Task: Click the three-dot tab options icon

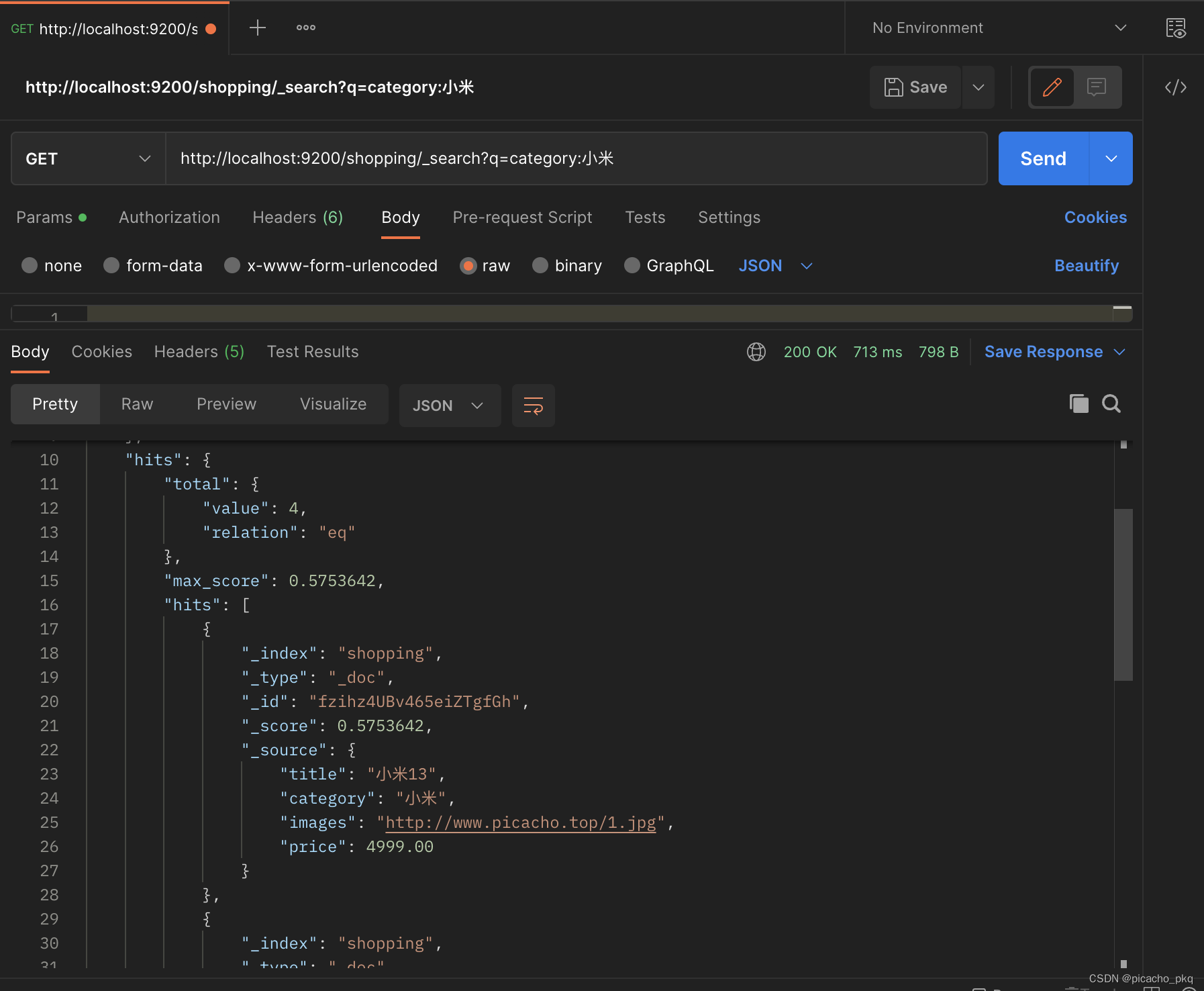Action: pyautogui.click(x=306, y=28)
